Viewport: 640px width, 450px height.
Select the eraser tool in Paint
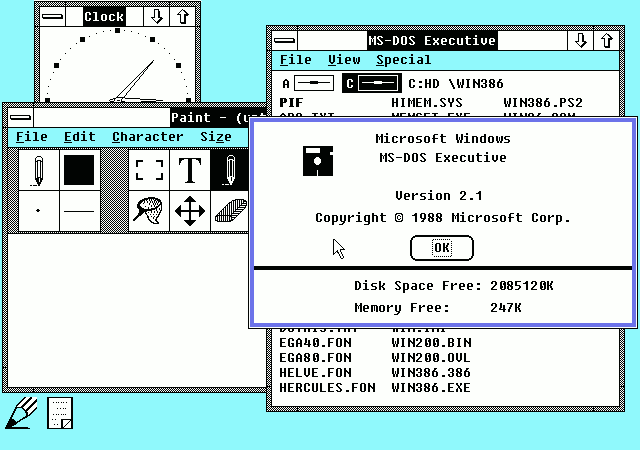230,211
